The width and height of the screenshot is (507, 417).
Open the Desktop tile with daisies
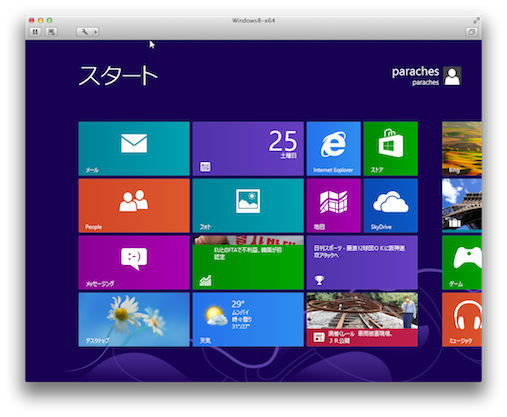click(x=134, y=320)
